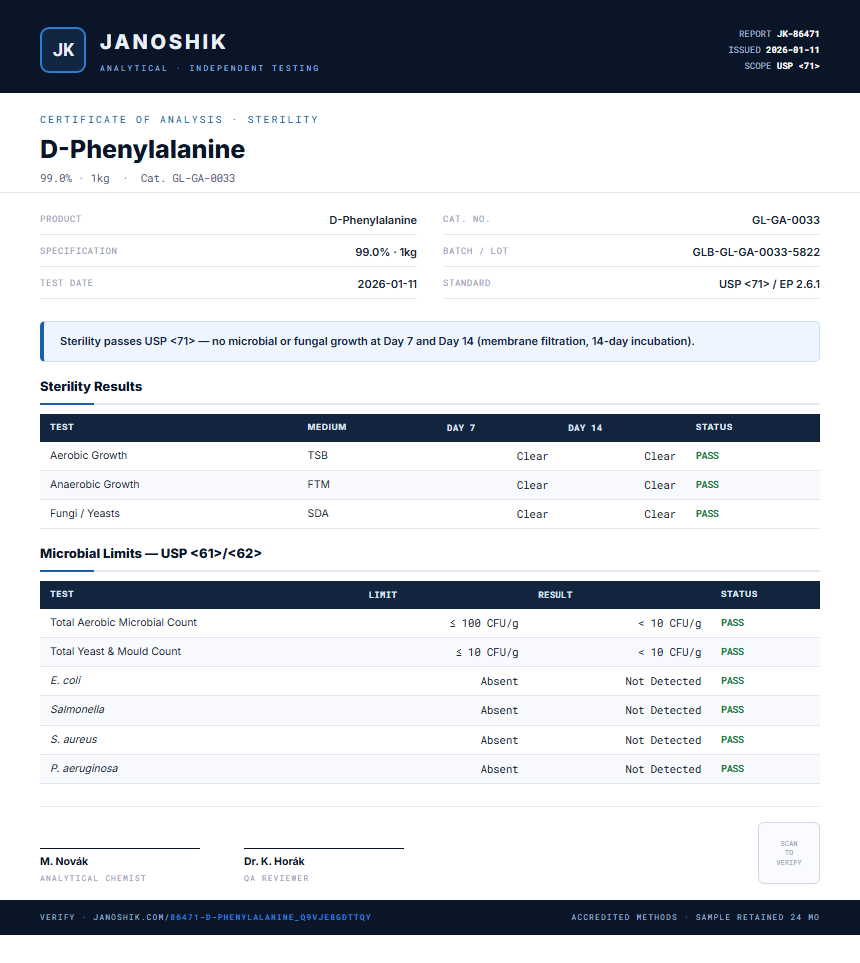Image resolution: width=860 pixels, height=963 pixels.
Task: Click PASS status for Fungi / Yeasts
Action: click(707, 513)
